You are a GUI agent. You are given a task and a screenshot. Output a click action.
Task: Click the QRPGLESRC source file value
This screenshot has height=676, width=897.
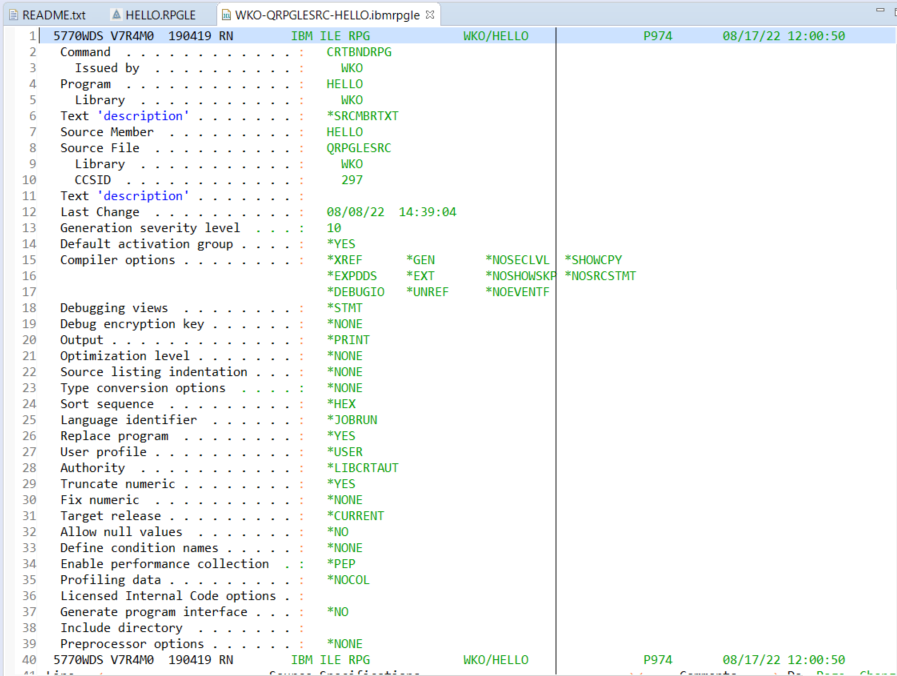click(358, 148)
